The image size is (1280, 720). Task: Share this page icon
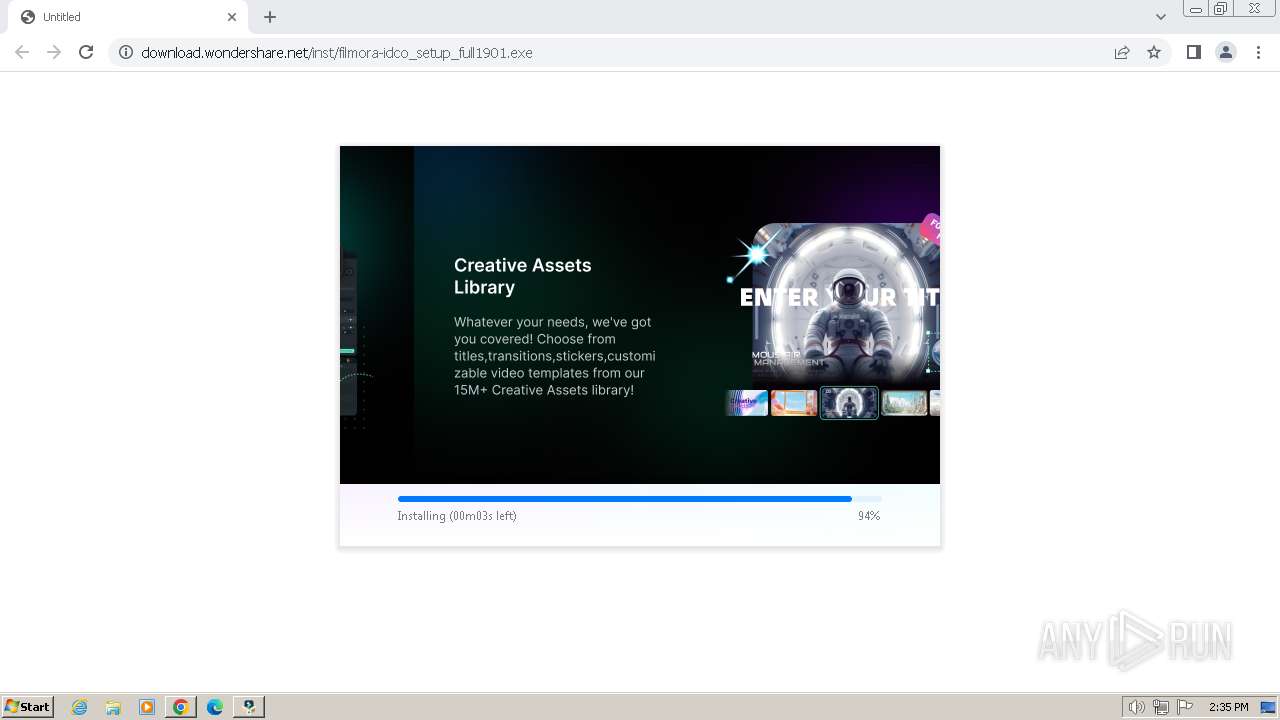tap(1122, 52)
